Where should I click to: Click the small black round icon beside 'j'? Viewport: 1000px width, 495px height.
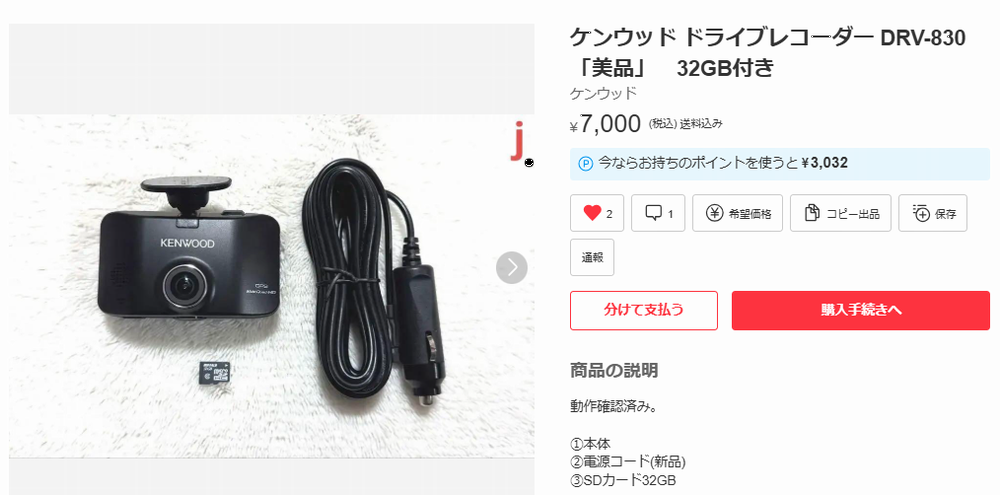coord(529,163)
